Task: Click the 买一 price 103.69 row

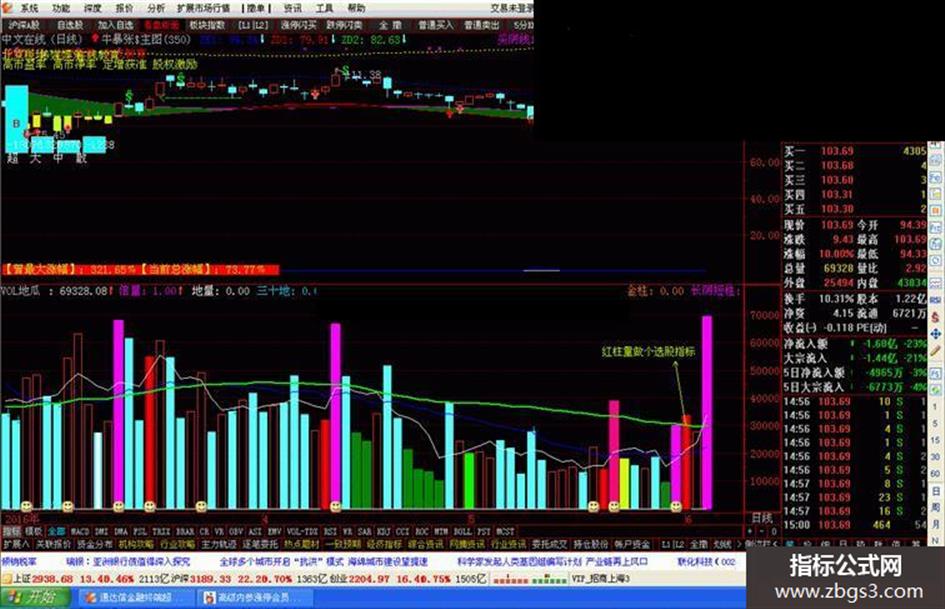Action: [x=855, y=151]
